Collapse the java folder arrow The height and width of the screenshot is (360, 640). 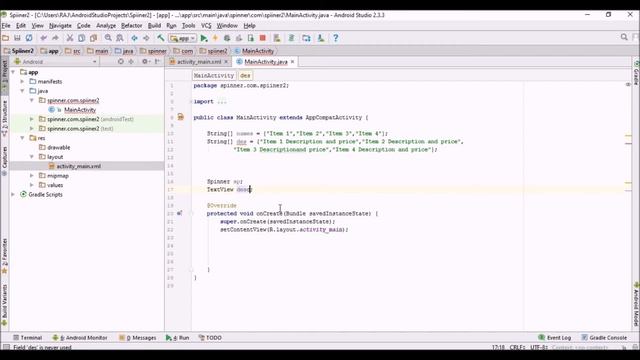tap(22, 91)
